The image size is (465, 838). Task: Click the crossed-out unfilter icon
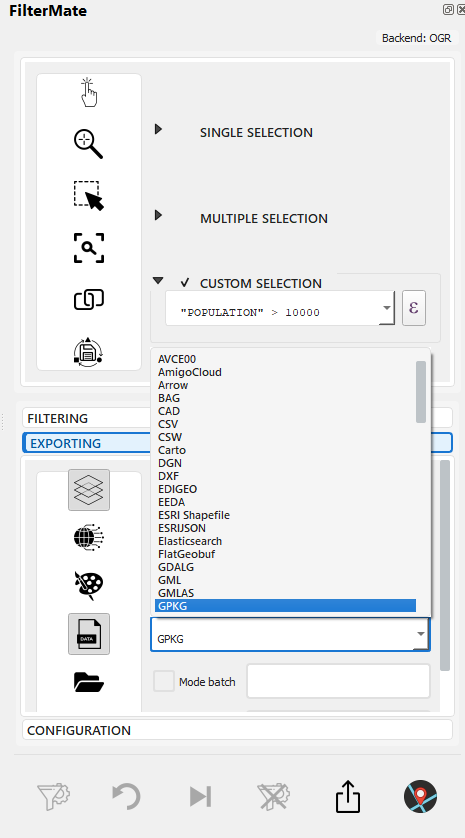[x=273, y=797]
